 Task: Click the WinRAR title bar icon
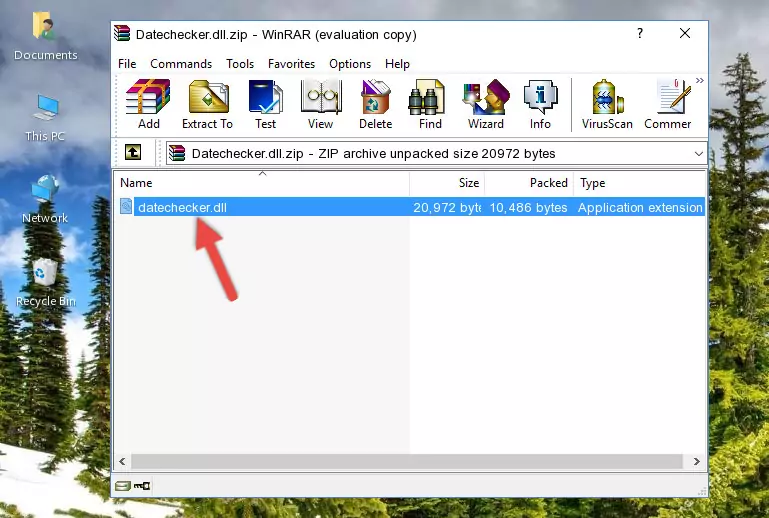click(123, 34)
